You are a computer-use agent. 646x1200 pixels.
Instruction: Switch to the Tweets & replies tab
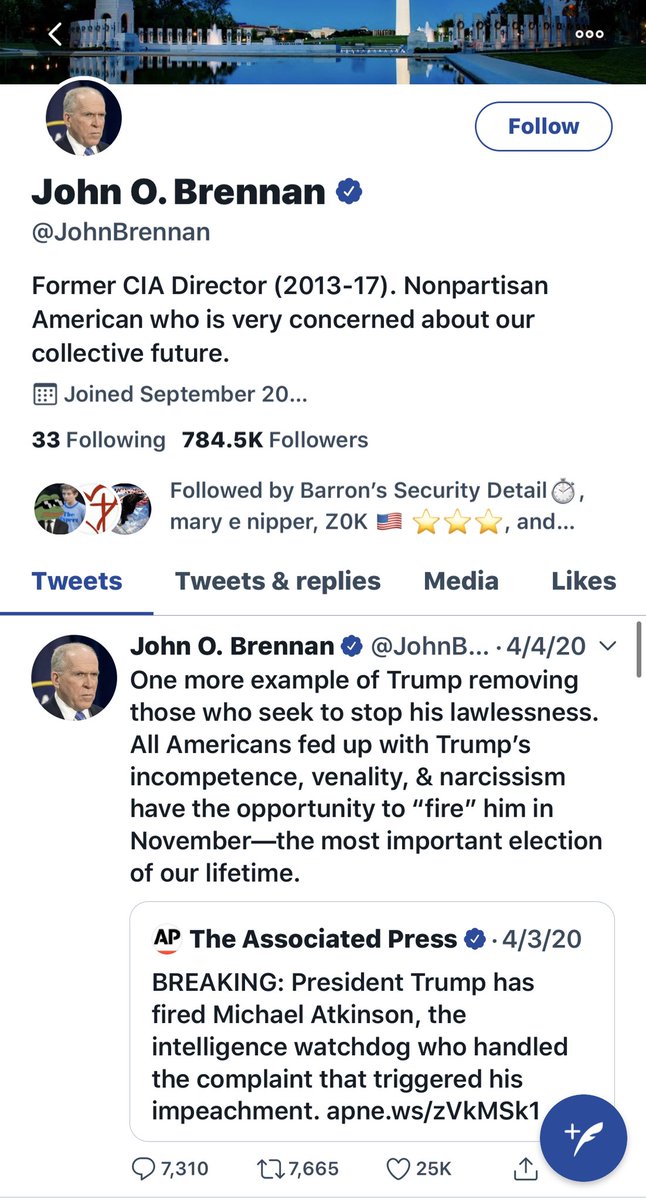coord(277,581)
